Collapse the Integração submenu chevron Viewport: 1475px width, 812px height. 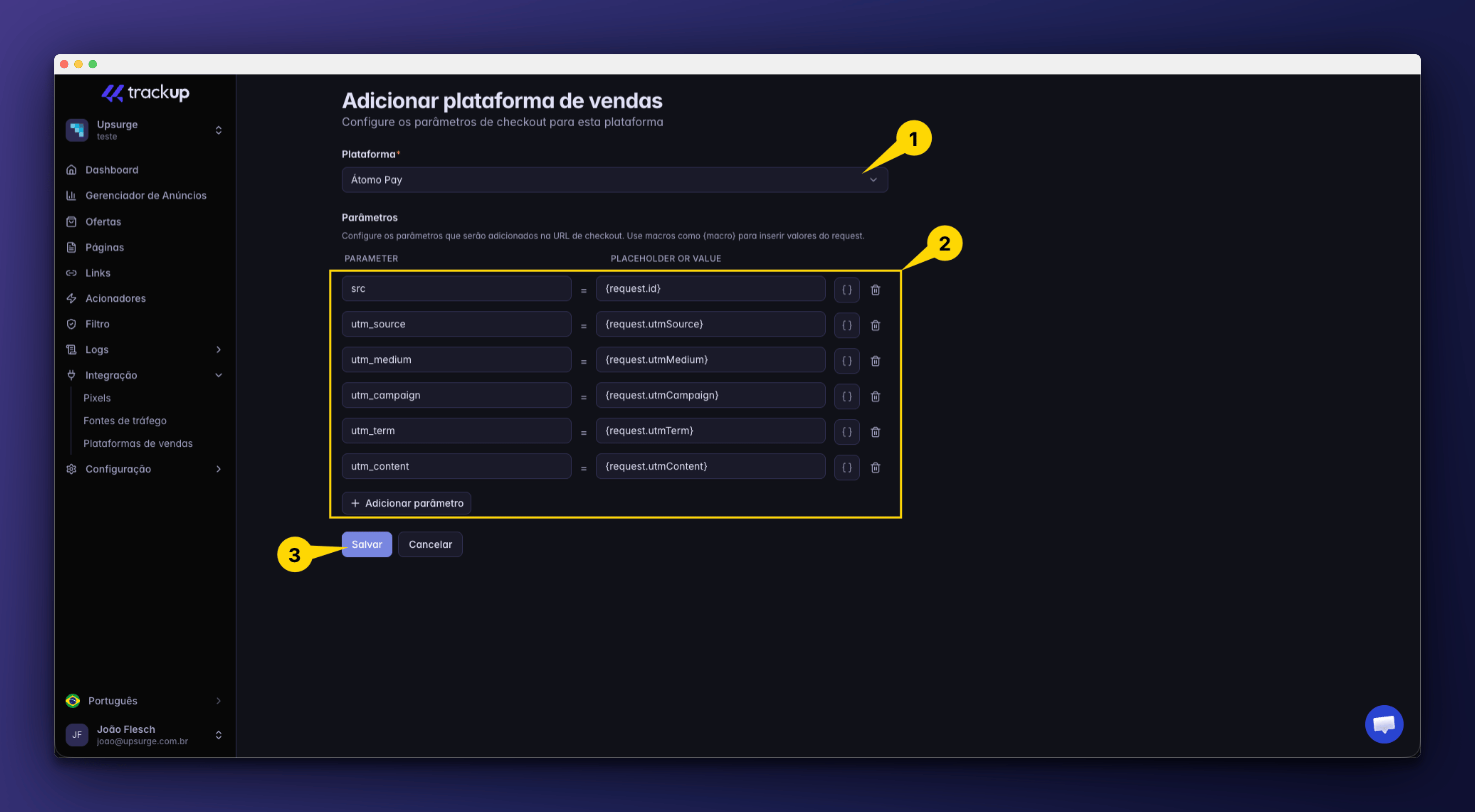(x=218, y=375)
